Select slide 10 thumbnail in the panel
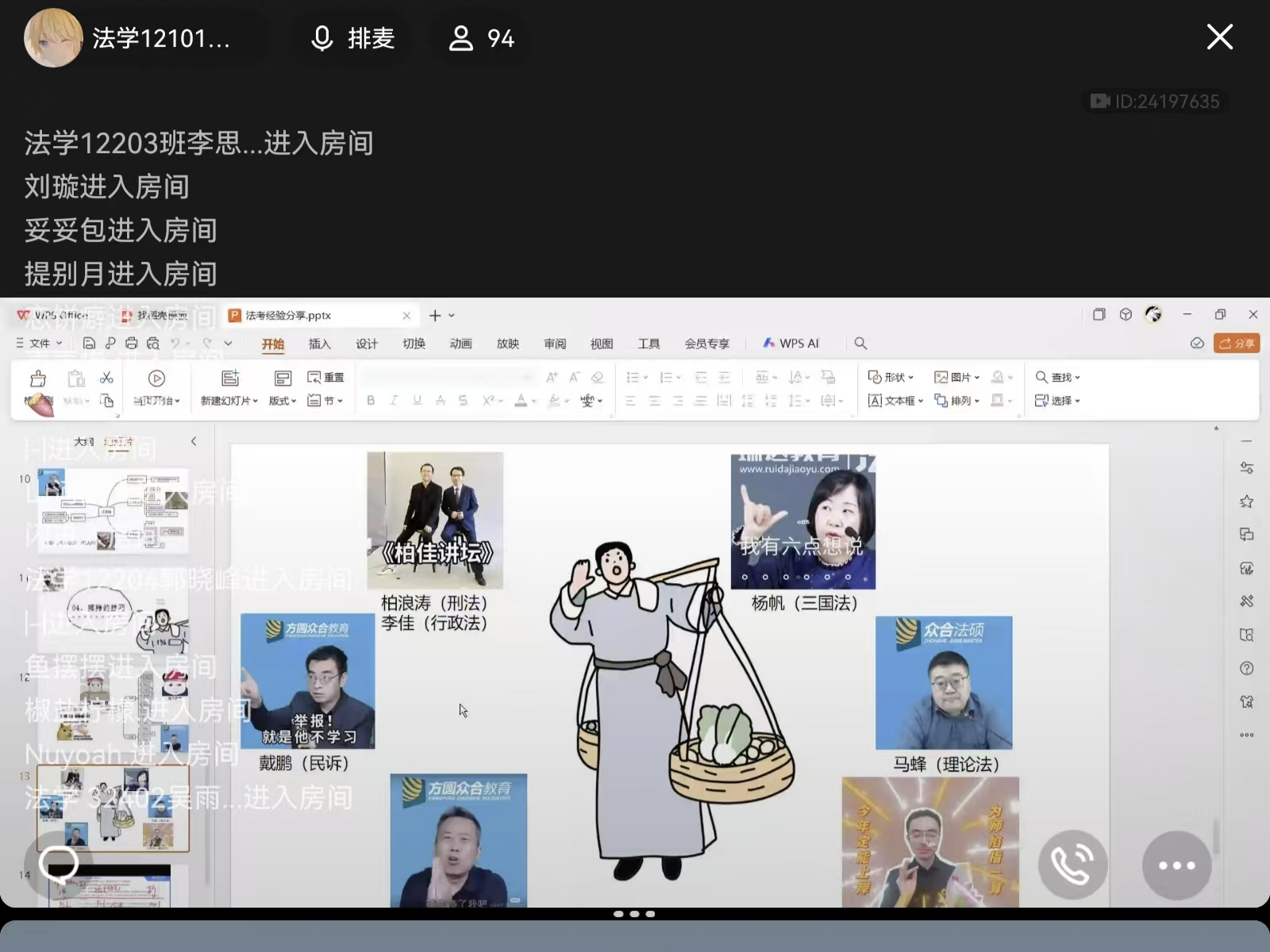 (113, 510)
